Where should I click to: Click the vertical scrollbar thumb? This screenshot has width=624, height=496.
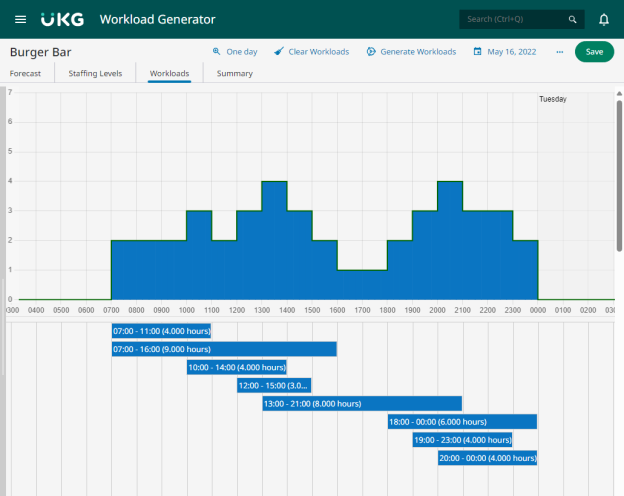[619, 176]
